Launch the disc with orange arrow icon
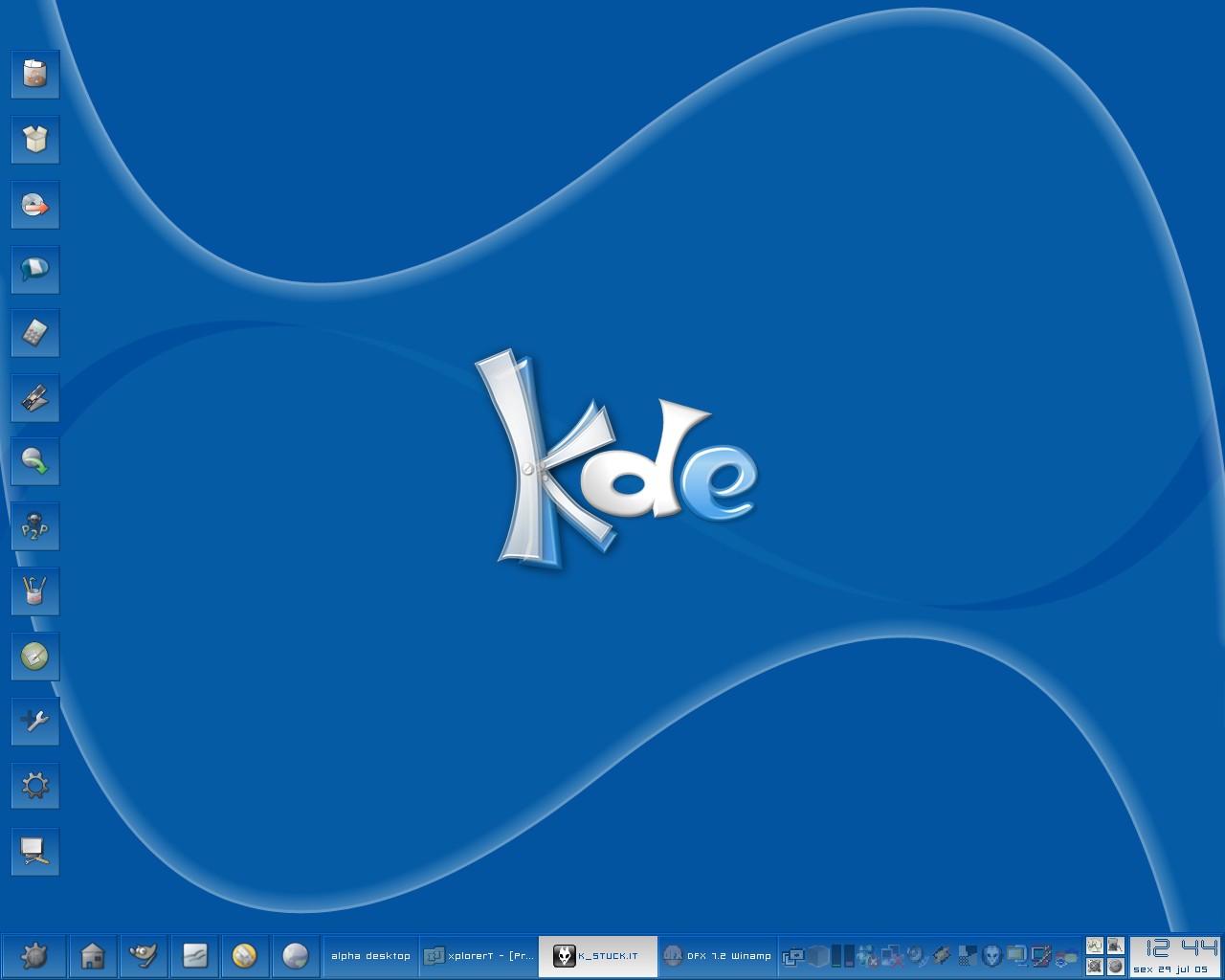 [x=35, y=205]
